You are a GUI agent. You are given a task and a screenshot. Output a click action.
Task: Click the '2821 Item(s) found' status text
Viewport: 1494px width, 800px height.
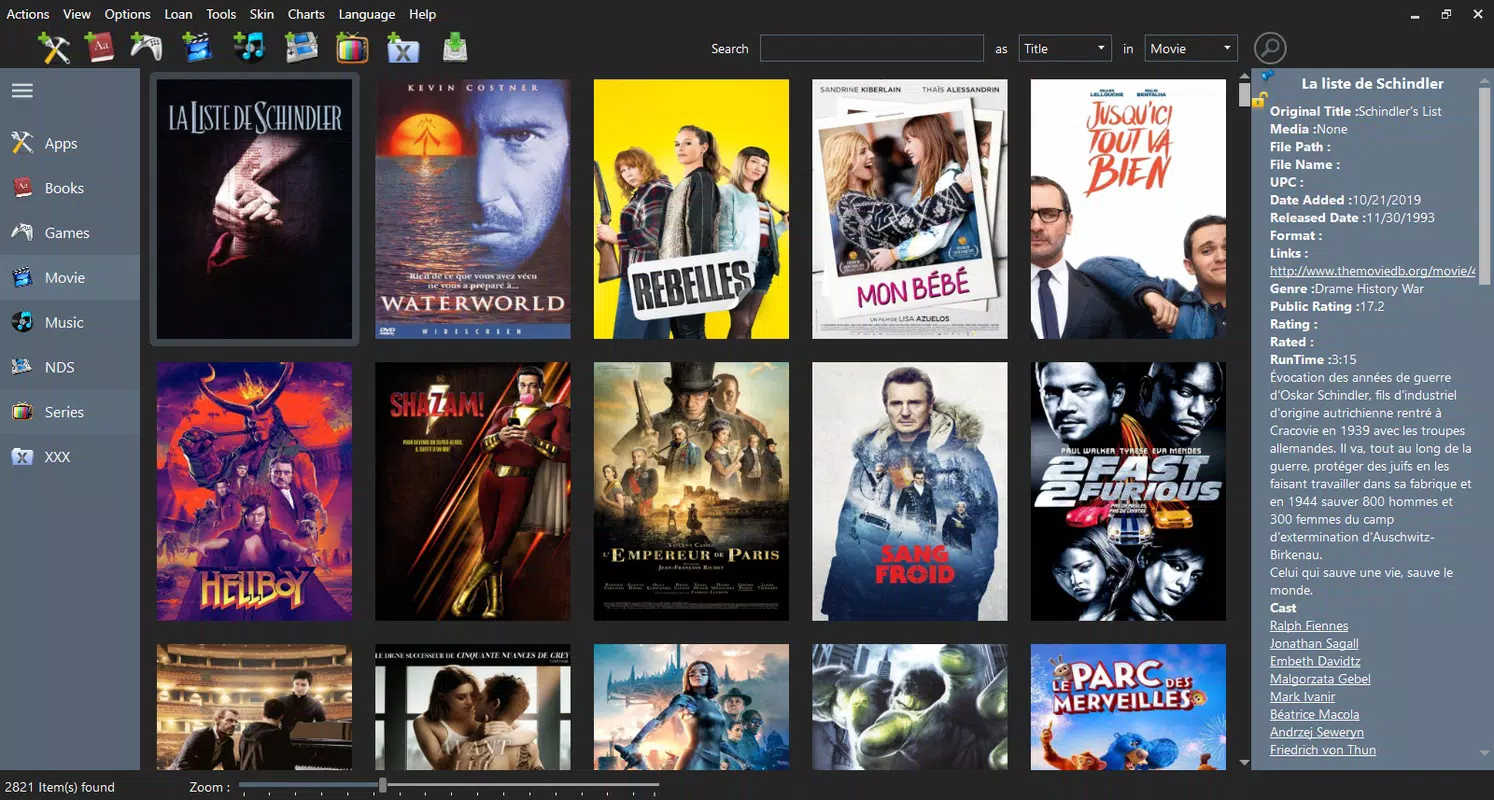[x=60, y=787]
